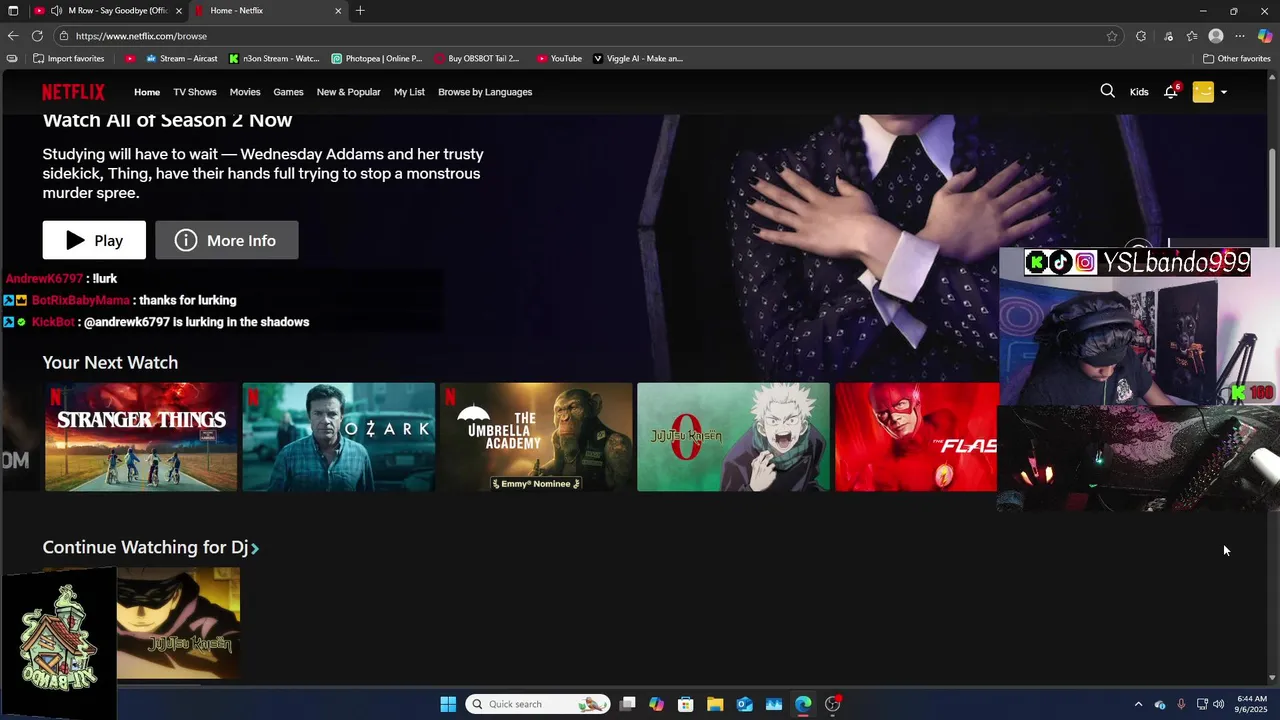Image resolution: width=1280 pixels, height=720 pixels.
Task: Click Continue Watching for Dj heading
Action: (145, 547)
